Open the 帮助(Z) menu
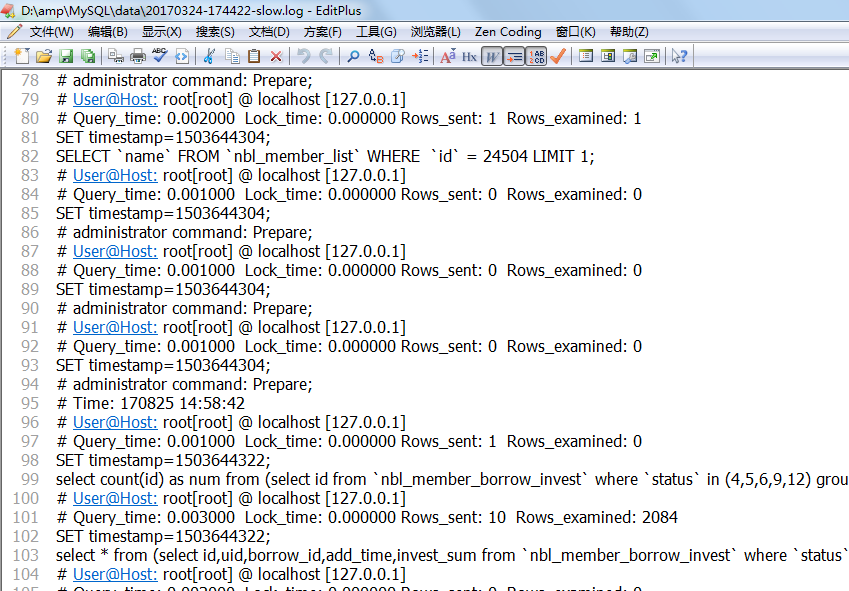Image resolution: width=849 pixels, height=591 pixels. 629,32
